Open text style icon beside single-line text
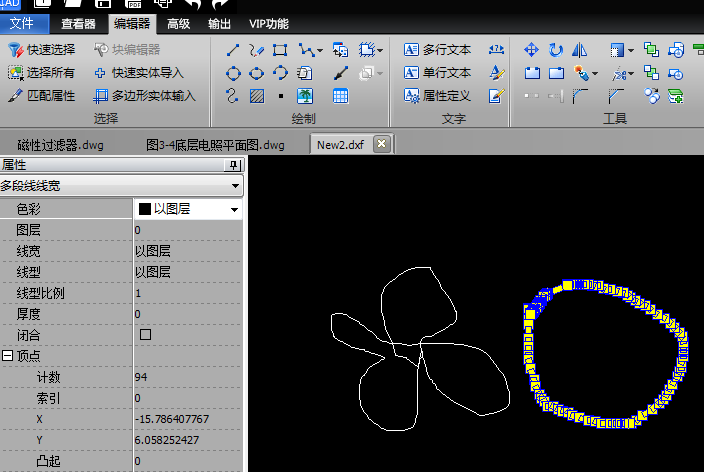Screen dimensions: 704x472 pyautogui.click(x=497, y=73)
